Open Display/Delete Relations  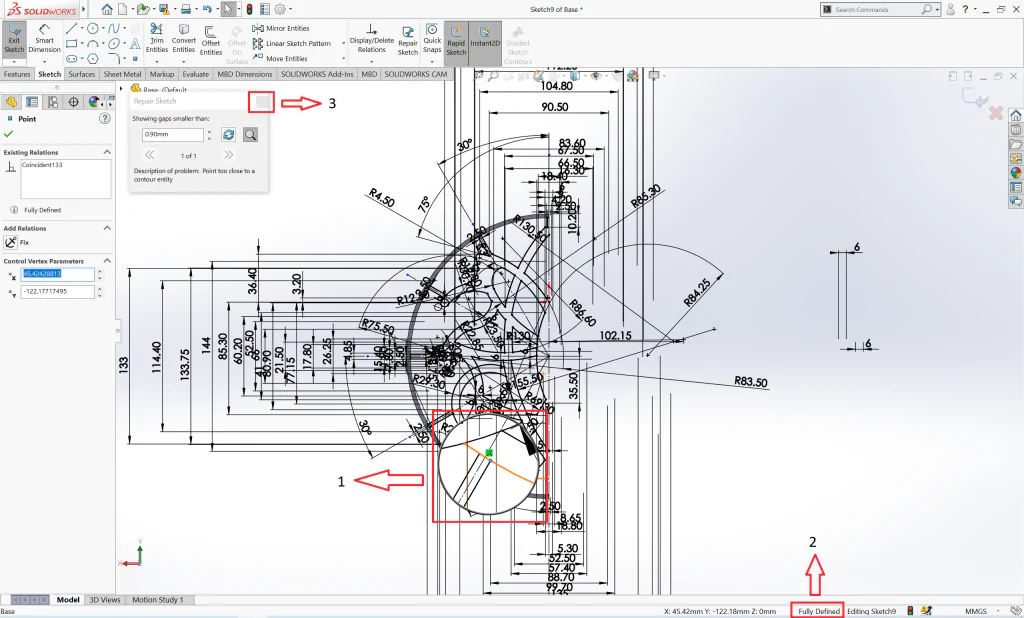point(372,39)
